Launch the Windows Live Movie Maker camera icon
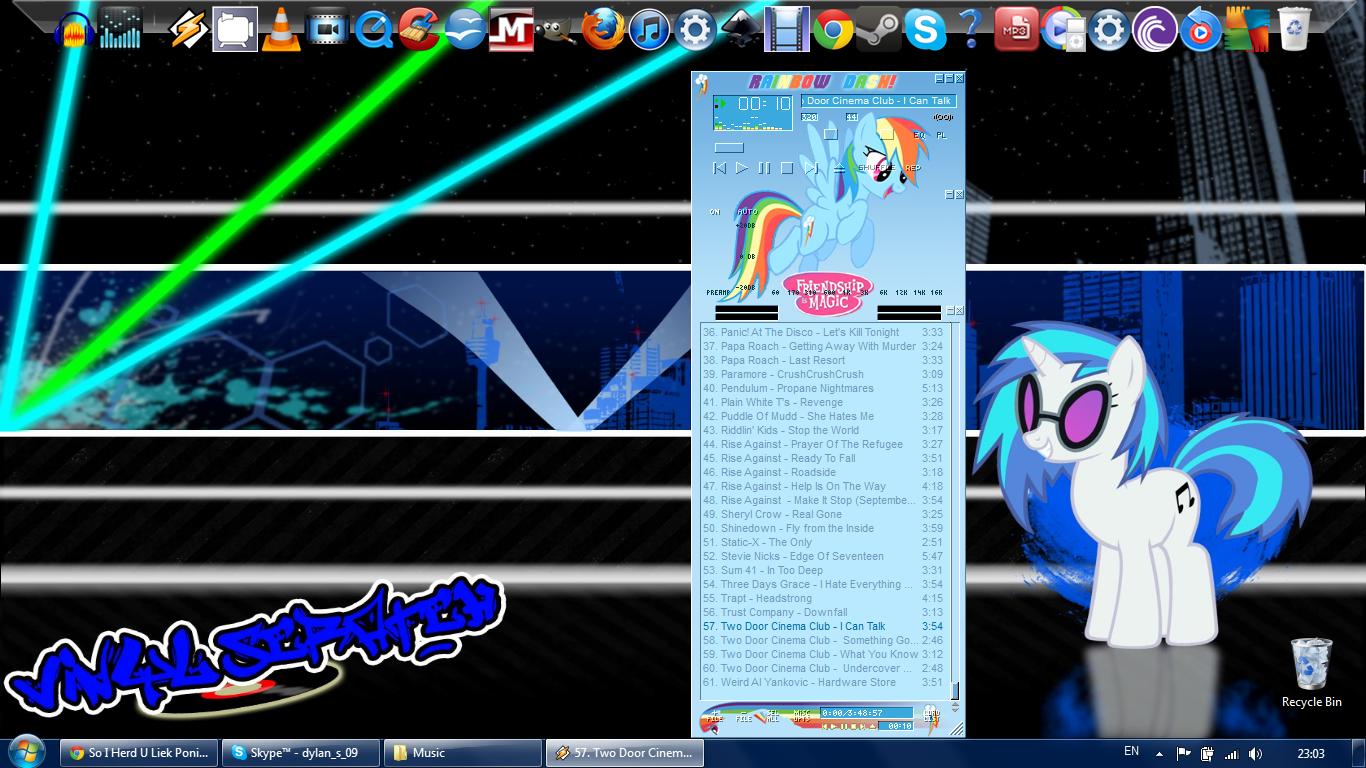This screenshot has height=768, width=1366. tap(327, 30)
